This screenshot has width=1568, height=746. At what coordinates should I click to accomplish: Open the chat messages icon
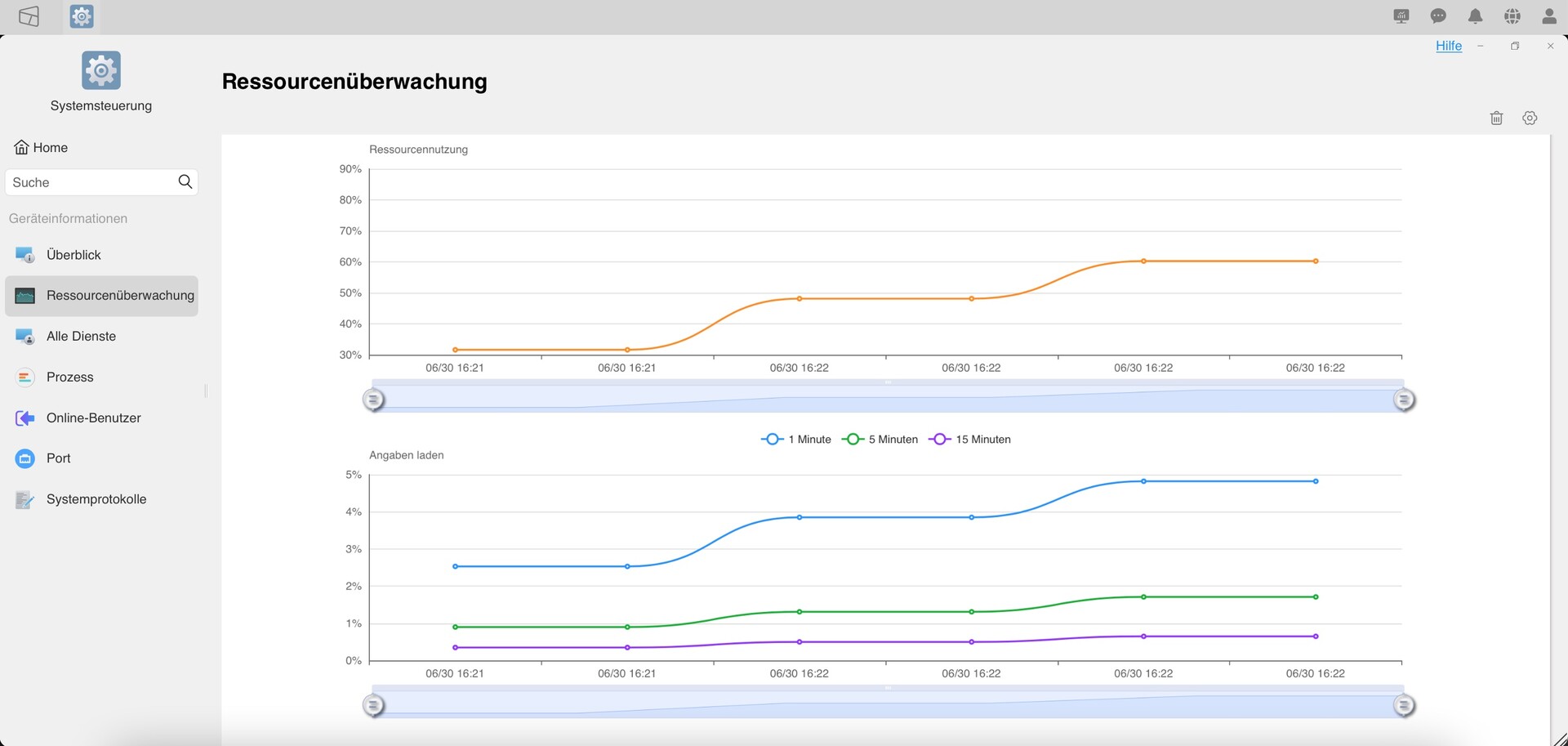(1438, 16)
